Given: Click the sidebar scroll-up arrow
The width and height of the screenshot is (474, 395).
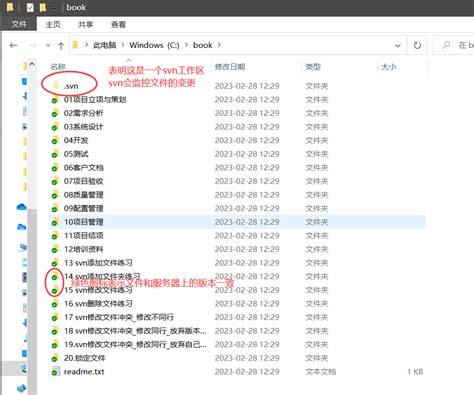Looking at the screenshot, I should click(x=32, y=64).
